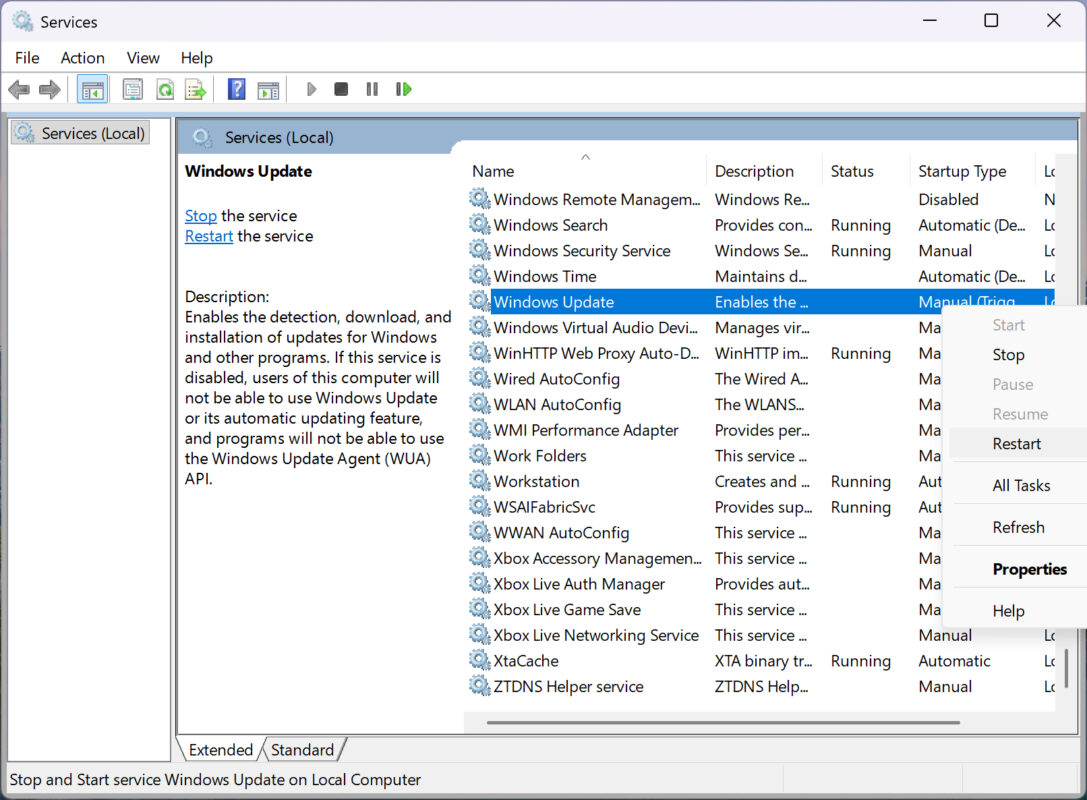Click the Properties toolbar icon
Viewport: 1087px width, 800px height.
[x=132, y=89]
